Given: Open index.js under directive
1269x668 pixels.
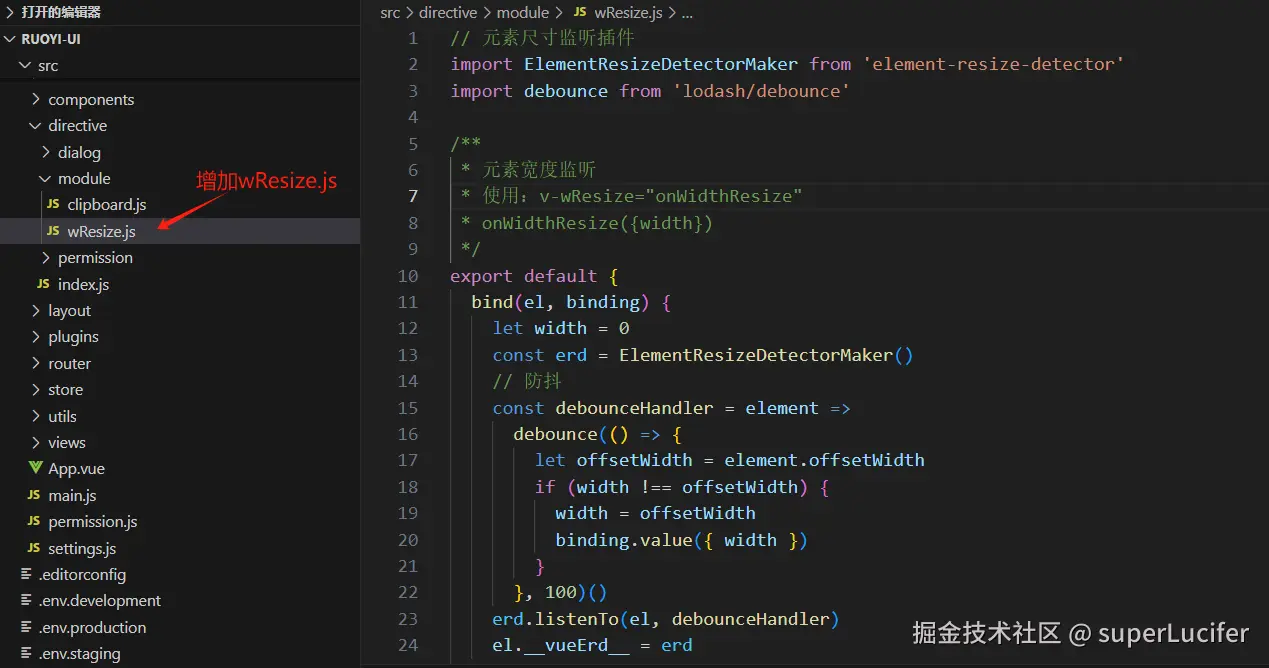Looking at the screenshot, I should point(83,284).
